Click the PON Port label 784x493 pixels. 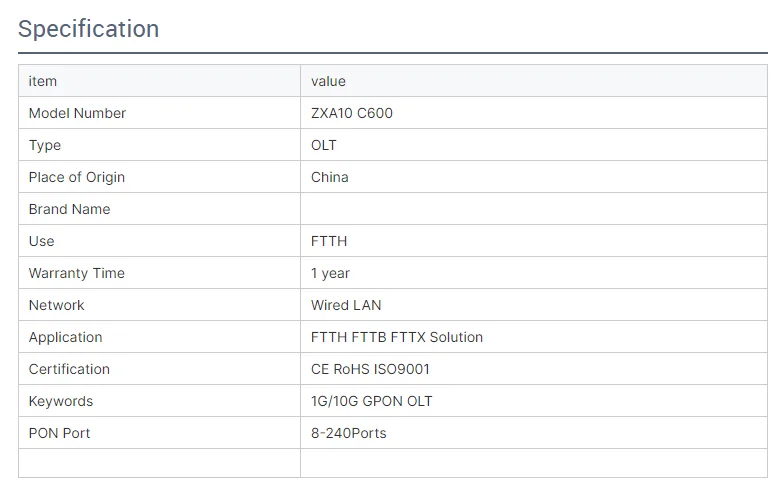click(x=60, y=433)
